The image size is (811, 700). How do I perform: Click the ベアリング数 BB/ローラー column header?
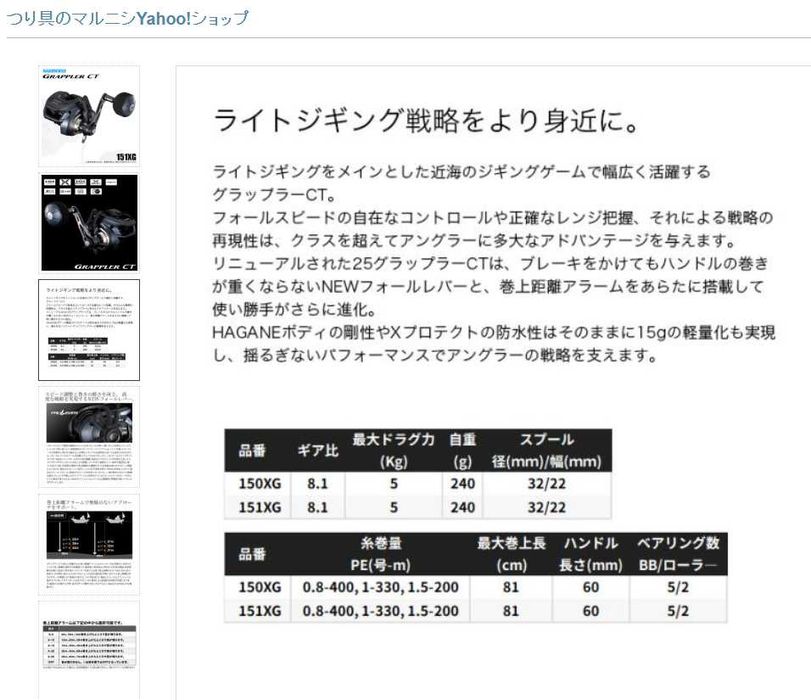[x=678, y=554]
